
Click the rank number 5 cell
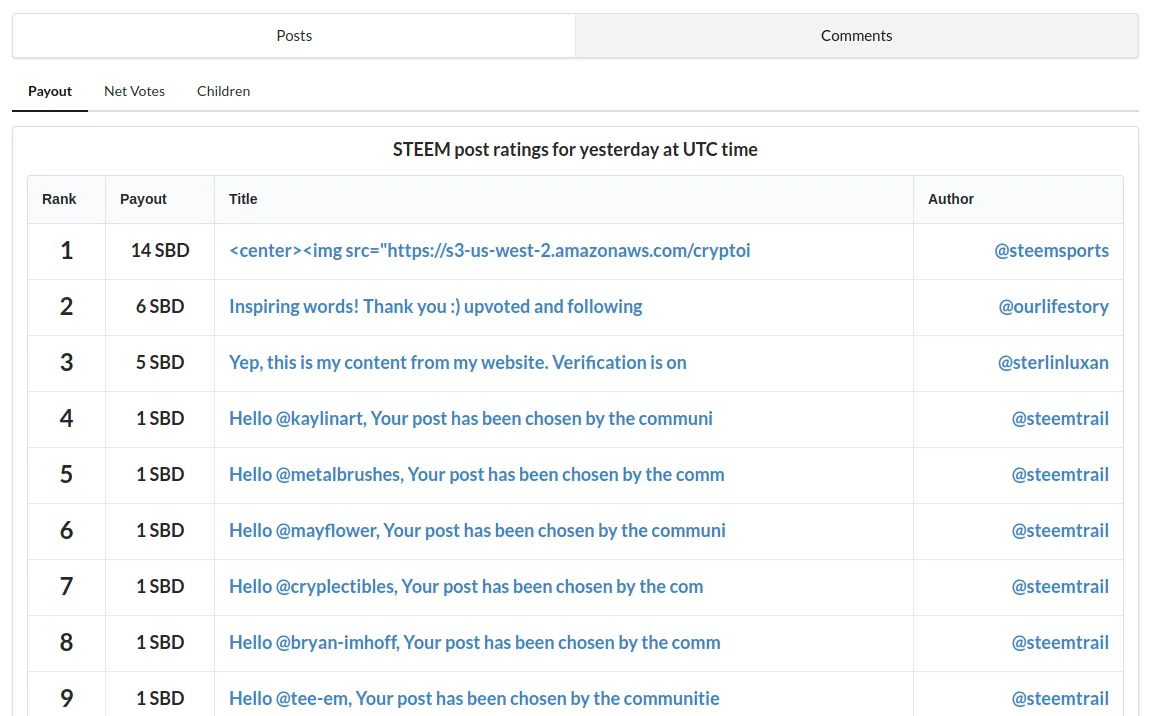pyautogui.click(x=66, y=475)
